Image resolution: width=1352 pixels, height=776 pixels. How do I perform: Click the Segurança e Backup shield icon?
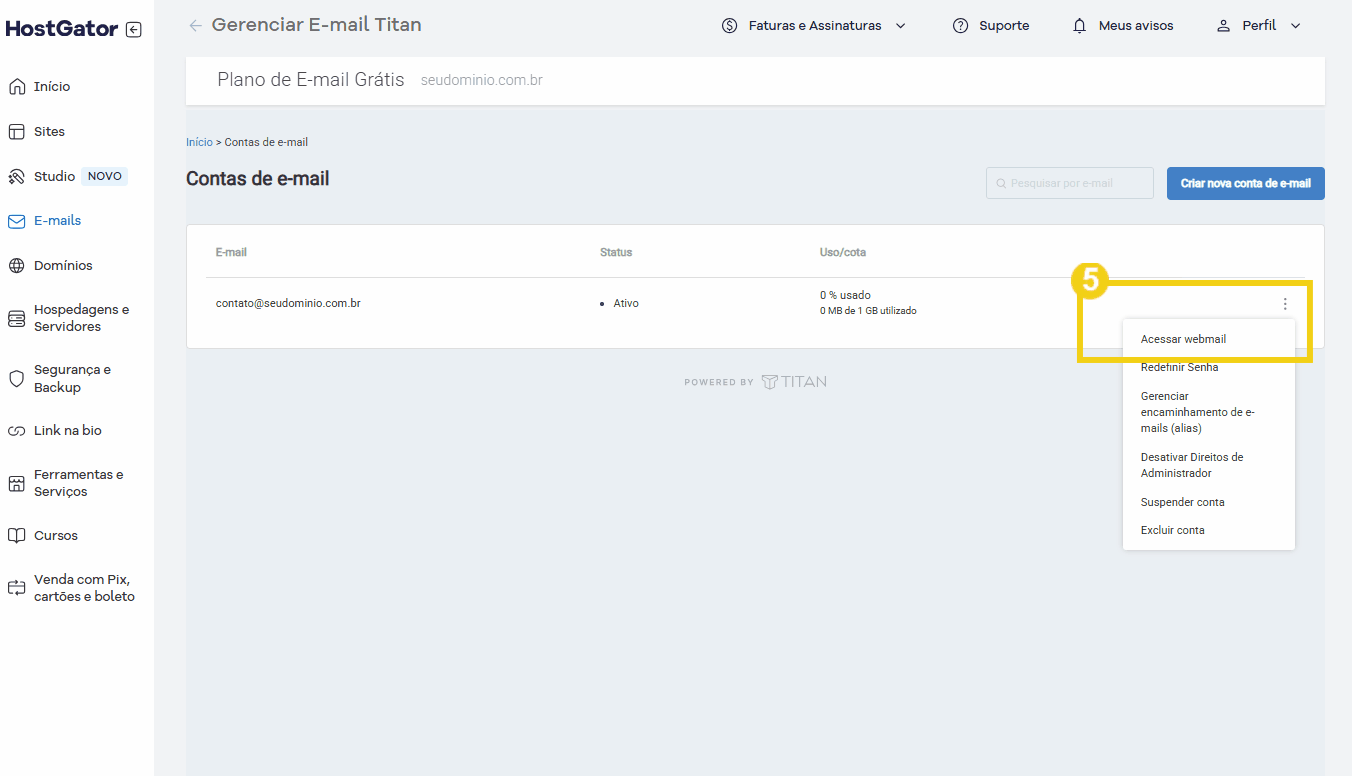pyautogui.click(x=16, y=379)
